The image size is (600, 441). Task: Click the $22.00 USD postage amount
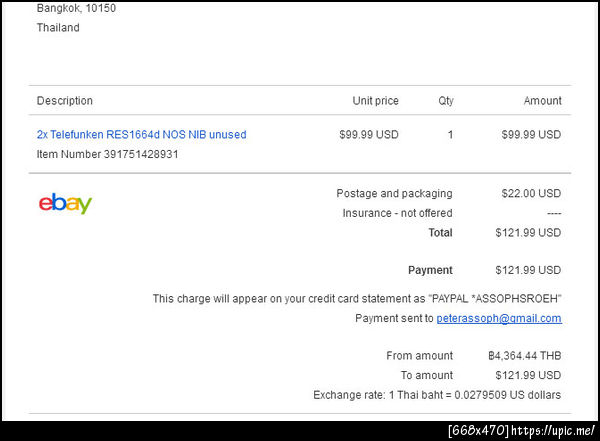pos(528,193)
